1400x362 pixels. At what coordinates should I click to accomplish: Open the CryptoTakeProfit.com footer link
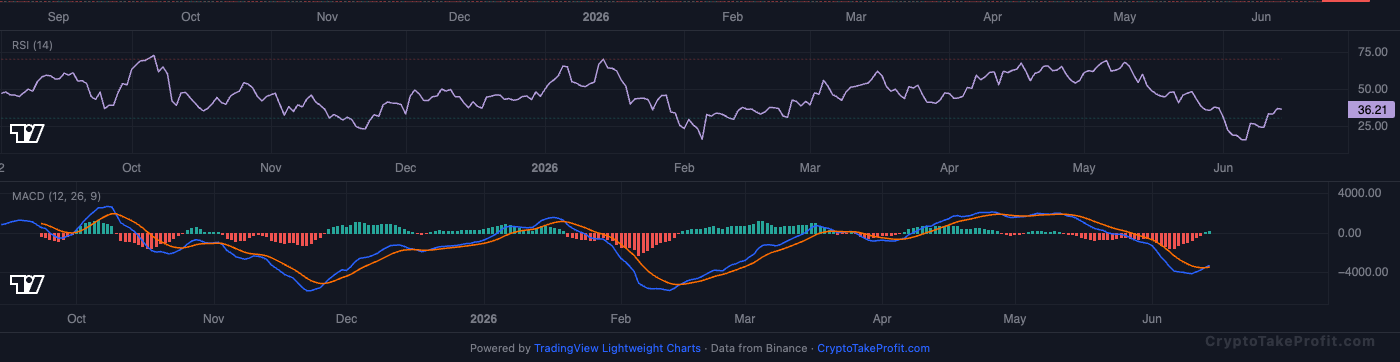tap(873, 349)
